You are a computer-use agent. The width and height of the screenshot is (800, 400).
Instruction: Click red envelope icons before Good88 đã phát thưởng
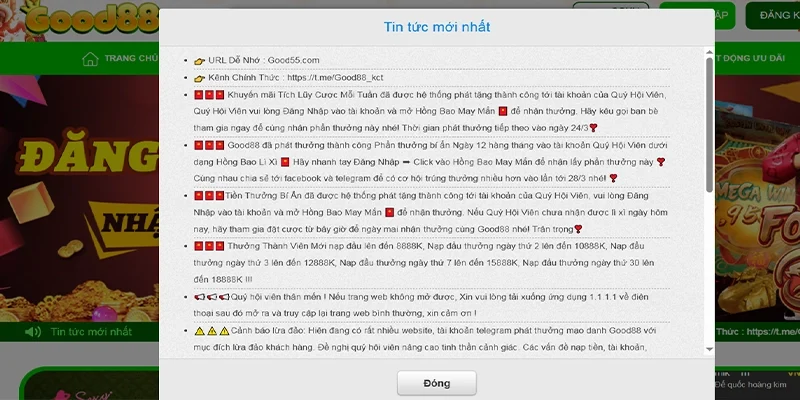pos(209,145)
